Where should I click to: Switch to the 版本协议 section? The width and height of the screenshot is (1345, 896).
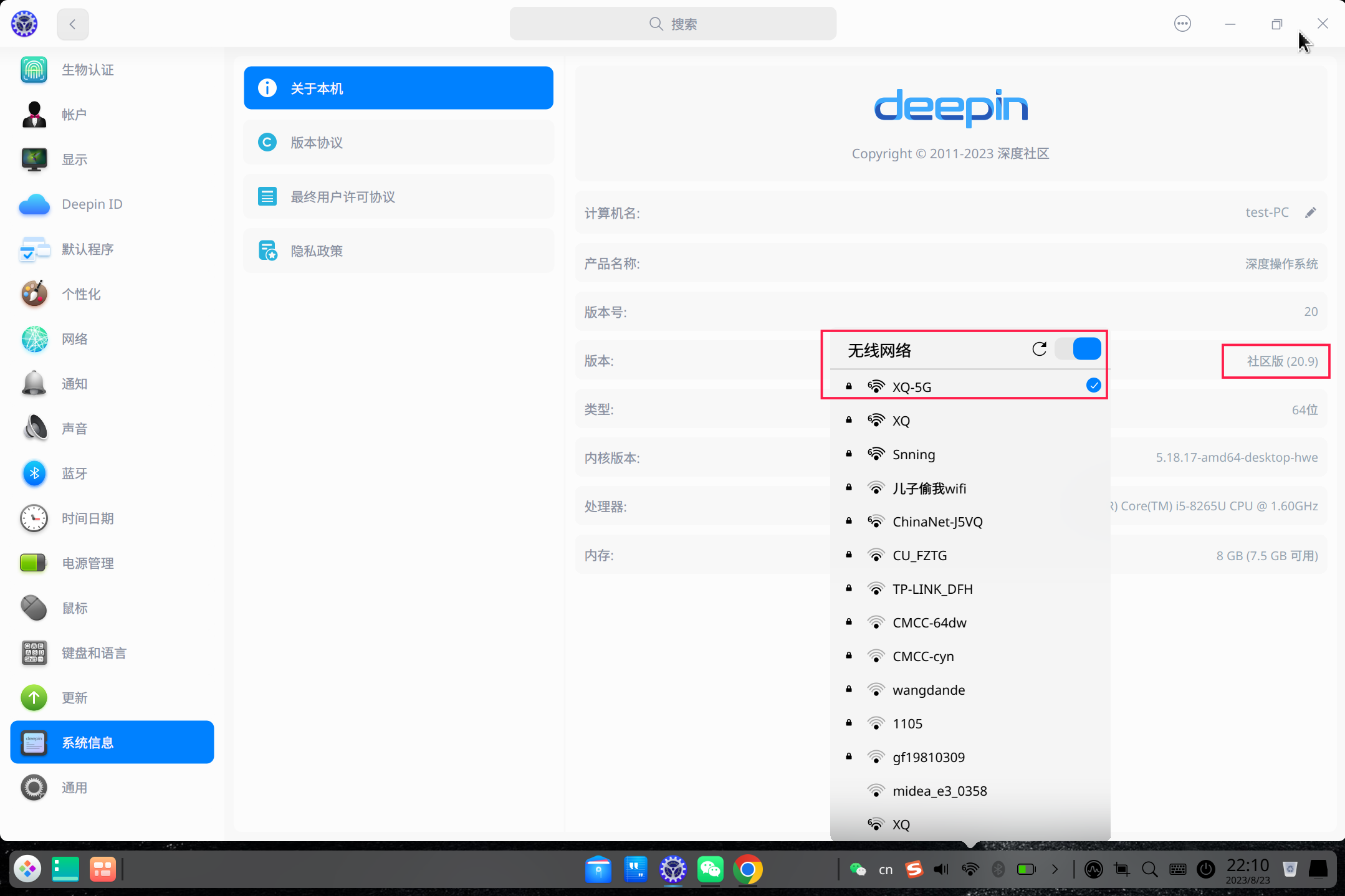tap(398, 142)
